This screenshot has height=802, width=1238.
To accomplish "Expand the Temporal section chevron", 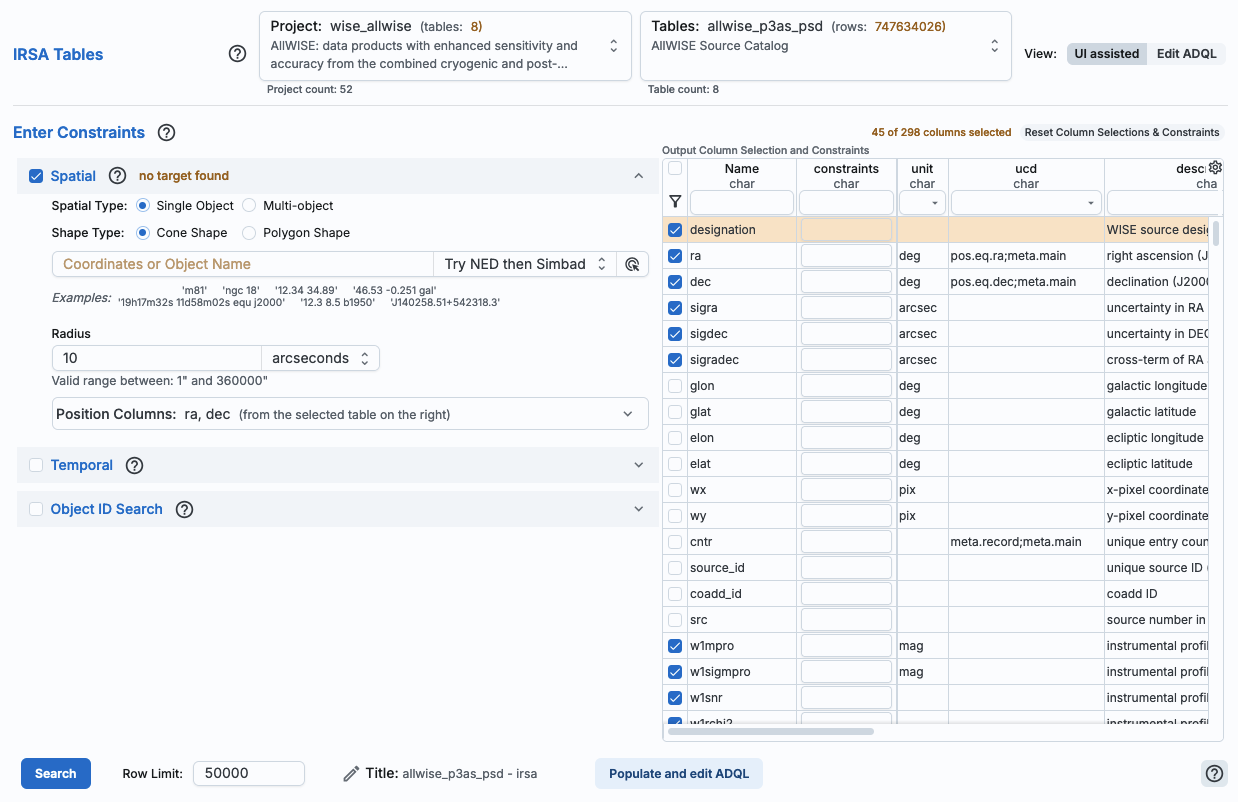I will pyautogui.click(x=639, y=465).
